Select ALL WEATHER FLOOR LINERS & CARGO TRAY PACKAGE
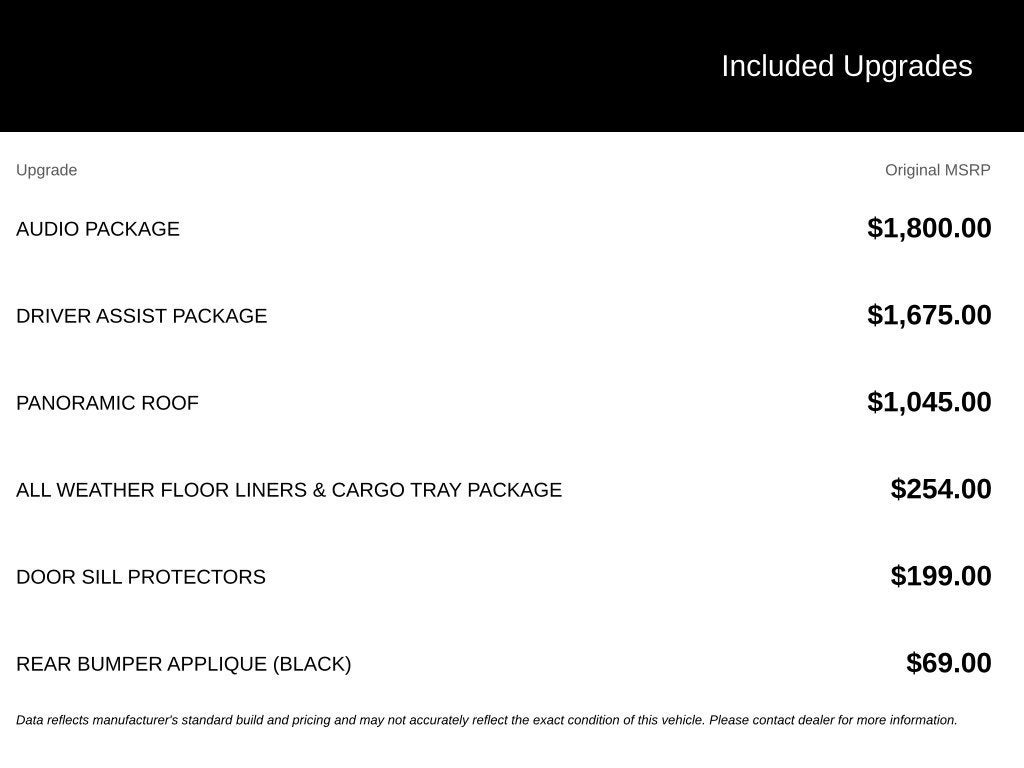 (289, 490)
